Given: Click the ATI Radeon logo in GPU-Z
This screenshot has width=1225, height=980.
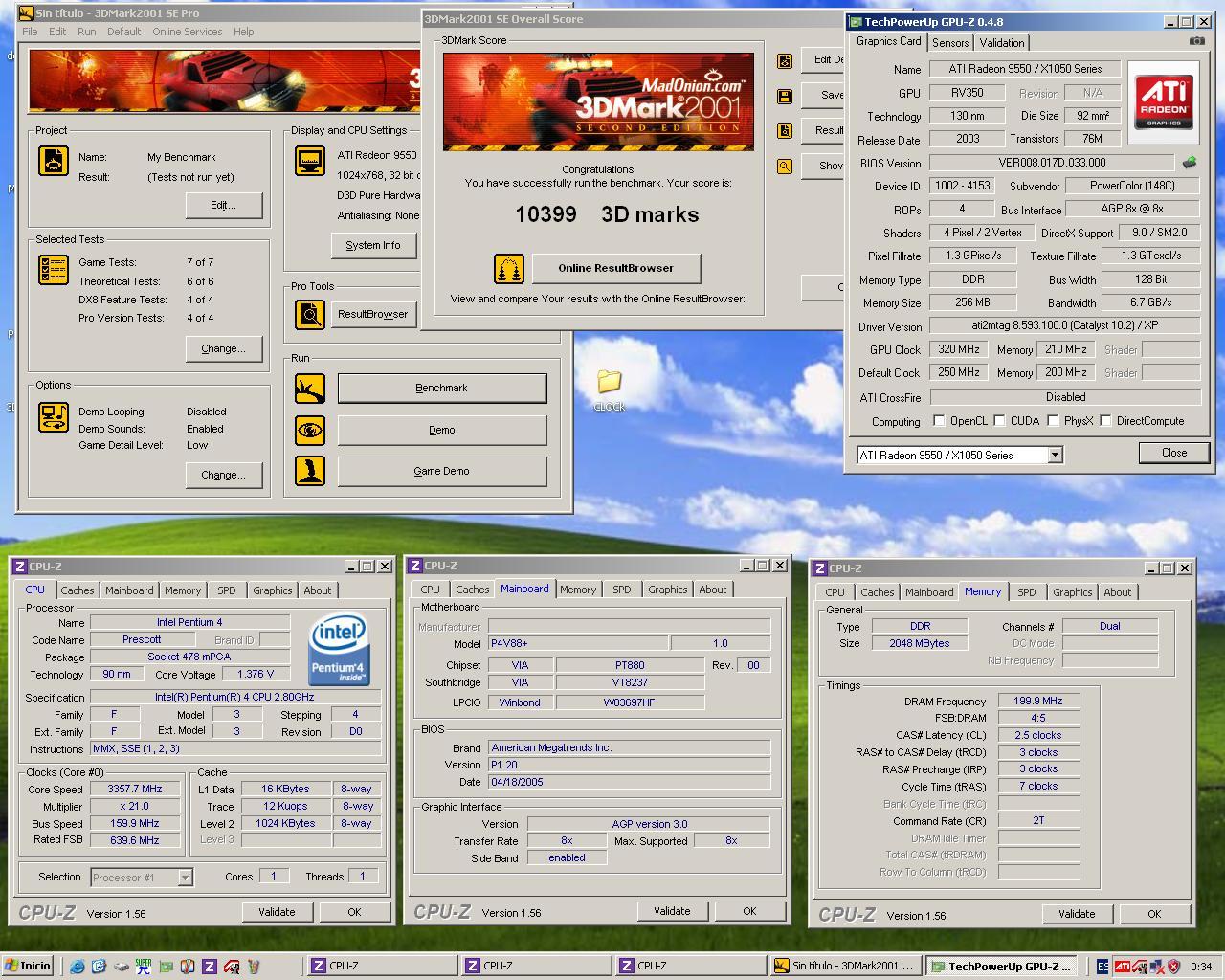Looking at the screenshot, I should [x=1164, y=102].
